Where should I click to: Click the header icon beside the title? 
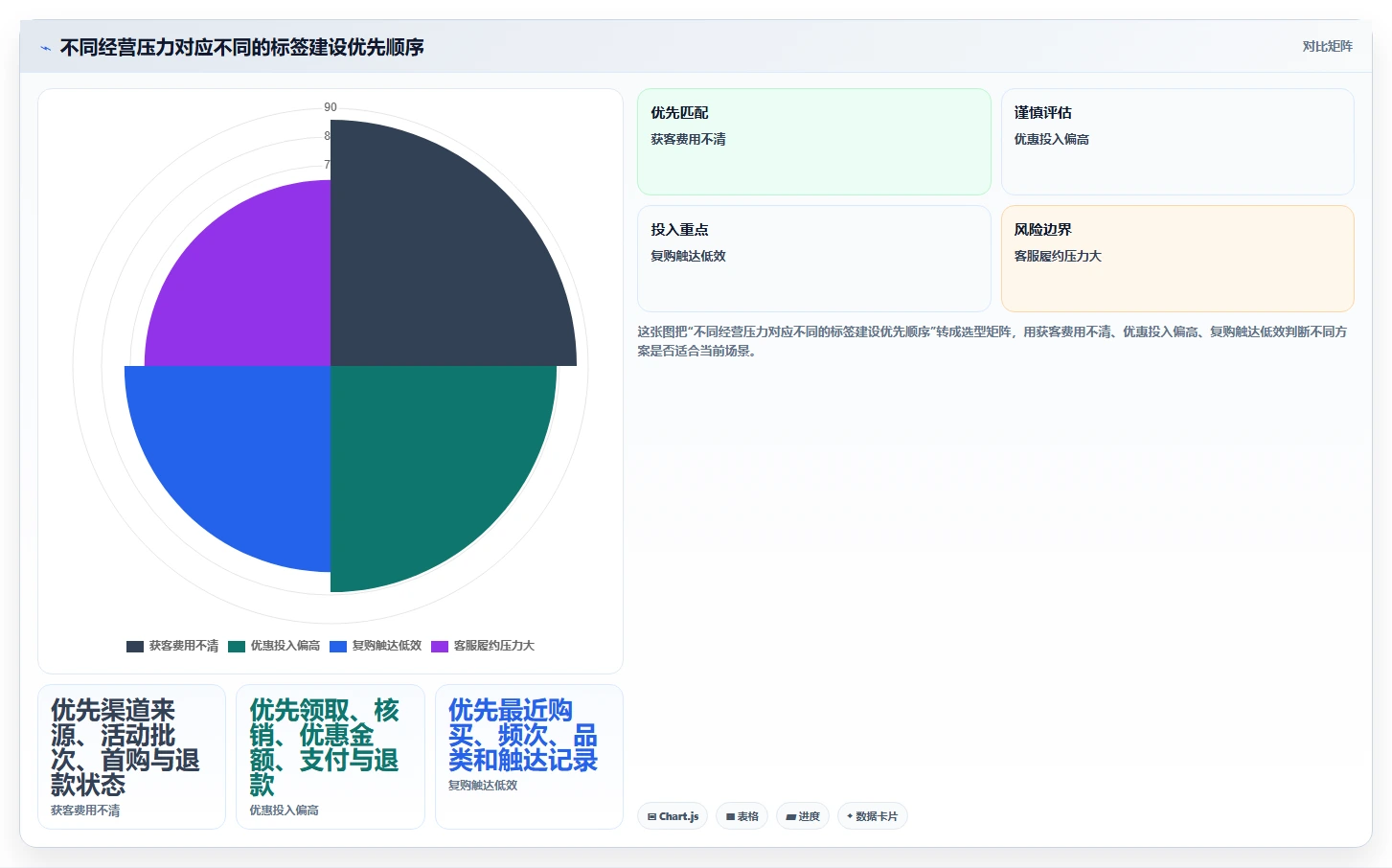pos(45,48)
